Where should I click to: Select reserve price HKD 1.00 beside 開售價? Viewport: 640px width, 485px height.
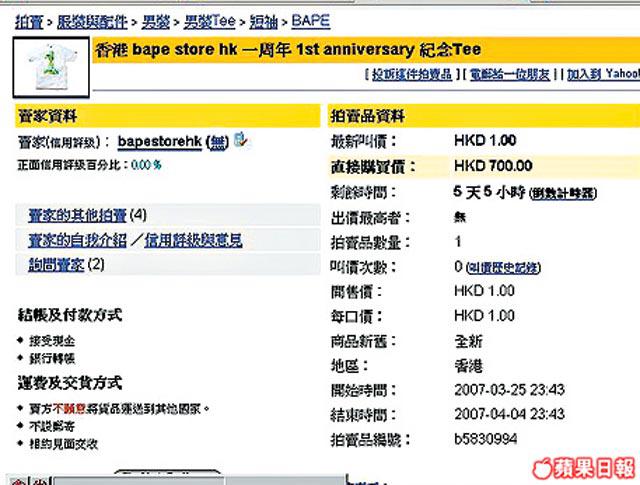pyautogui.click(x=484, y=291)
